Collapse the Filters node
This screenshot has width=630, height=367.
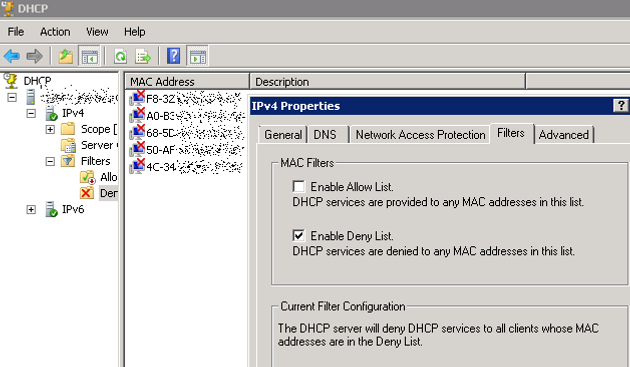50,162
